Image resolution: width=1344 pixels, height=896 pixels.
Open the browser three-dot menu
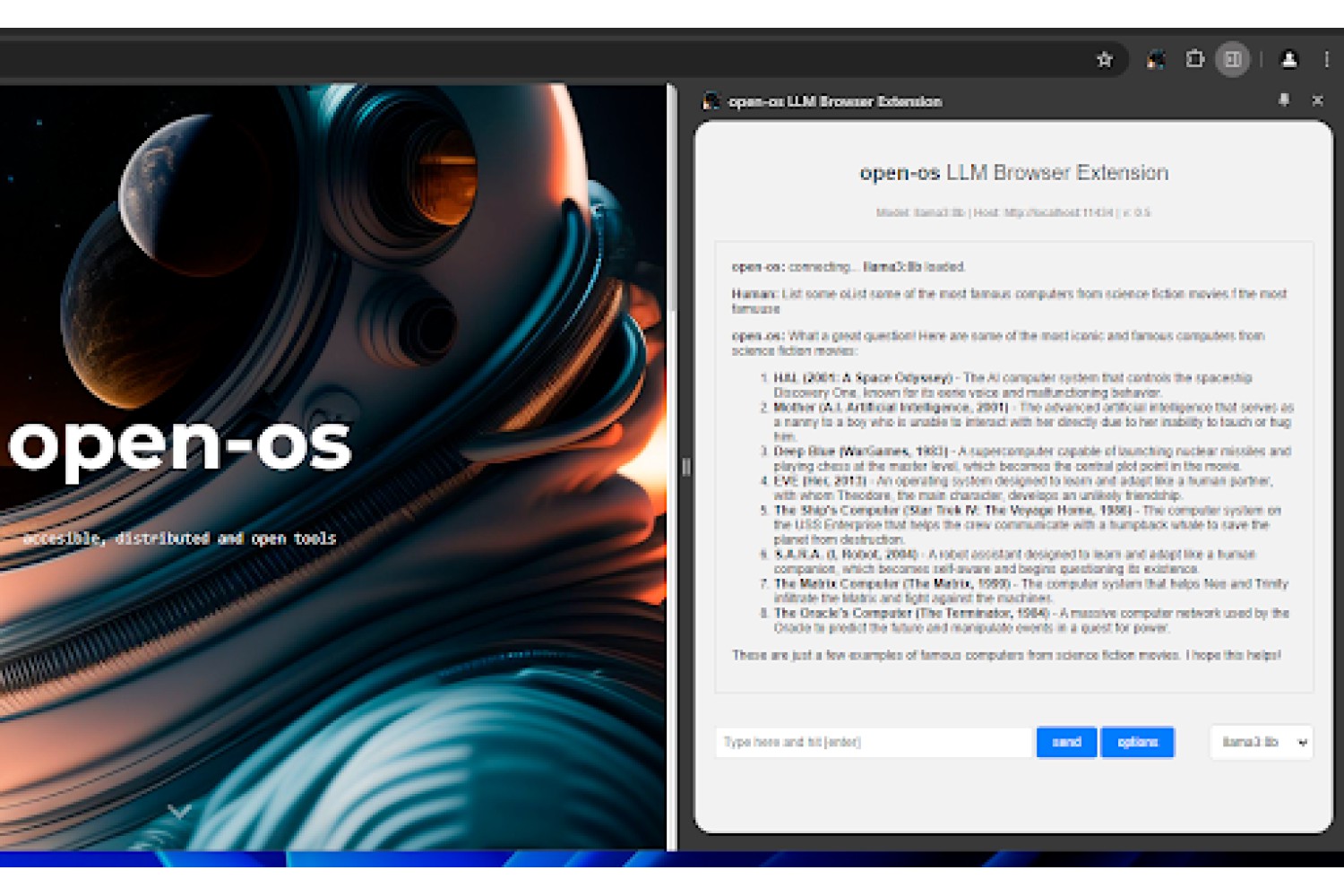pos(1326,60)
